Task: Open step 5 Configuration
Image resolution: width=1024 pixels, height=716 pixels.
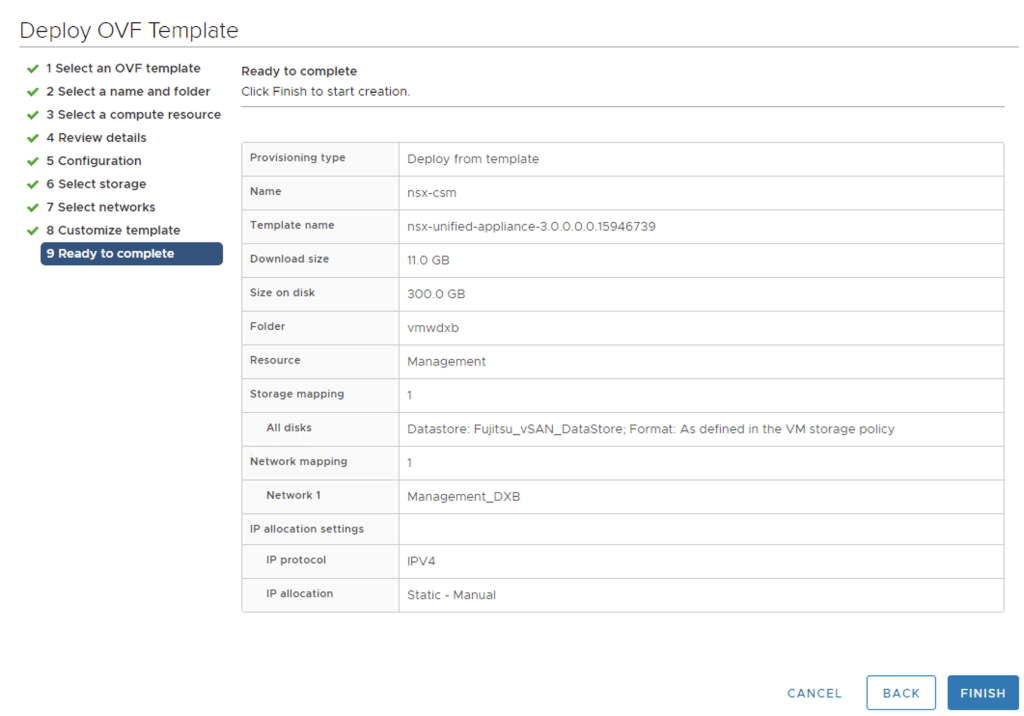Action: (93, 161)
